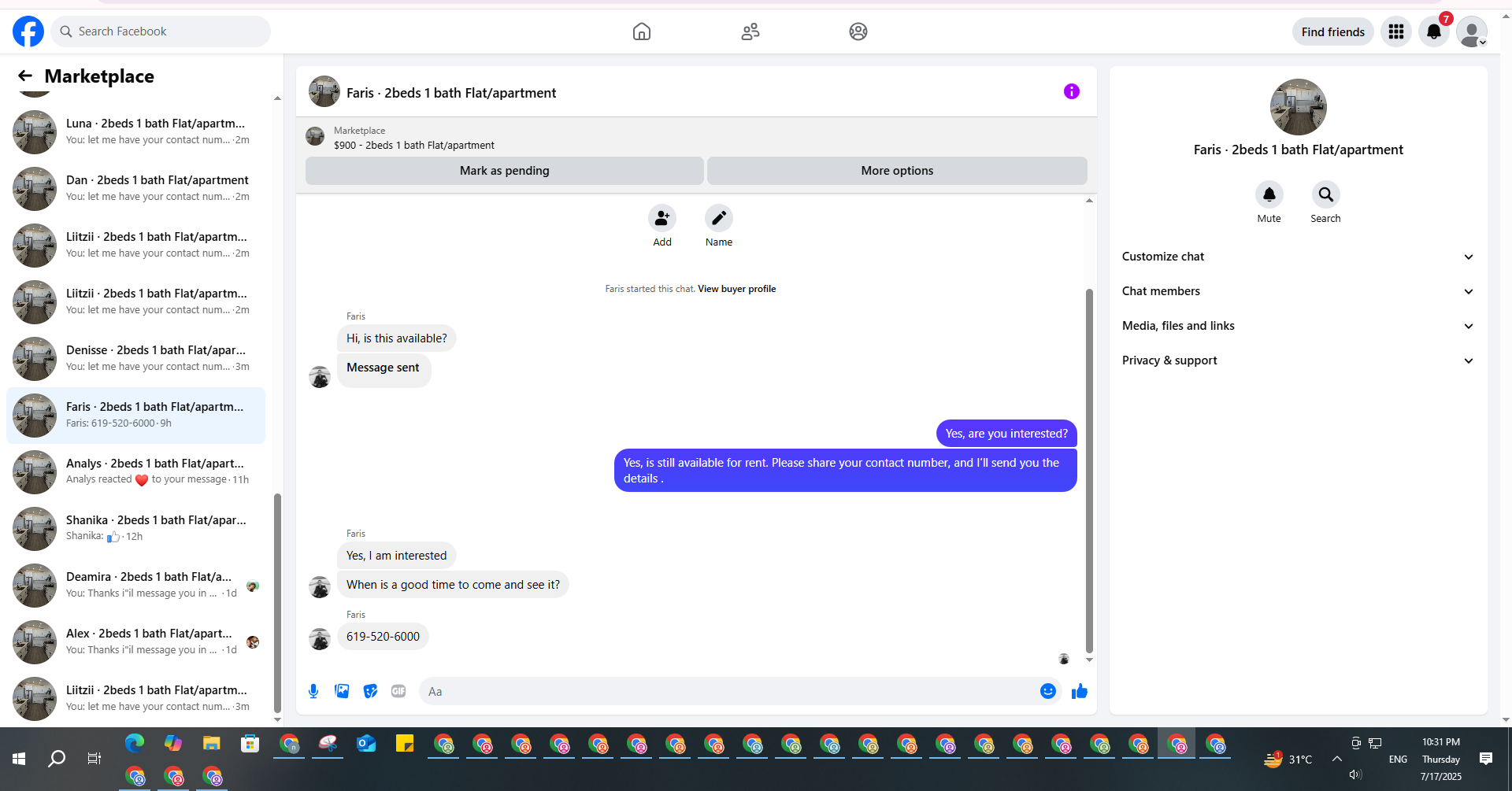Search in conversation using the magnifier icon

point(1326,194)
